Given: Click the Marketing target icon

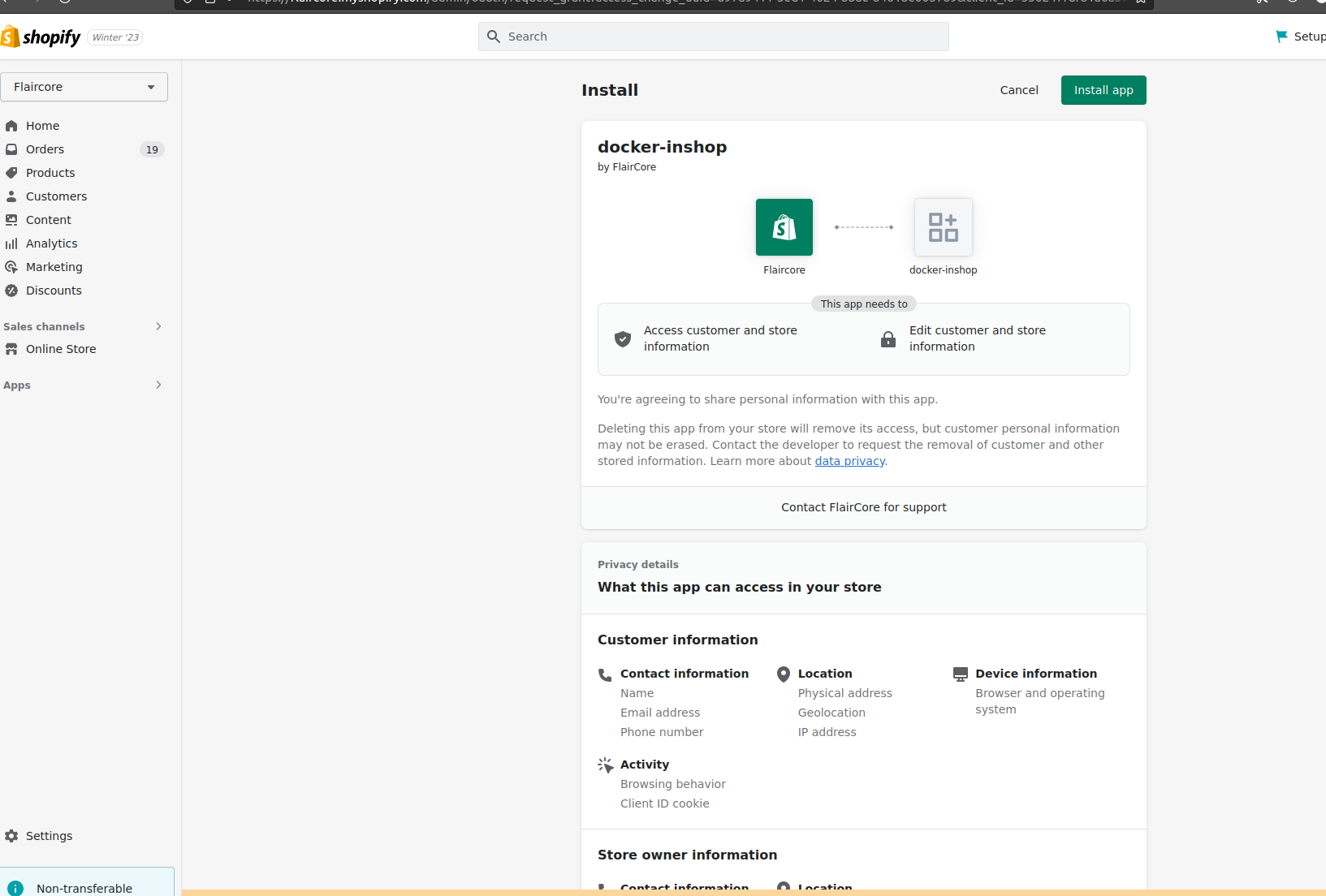Looking at the screenshot, I should click(11, 267).
